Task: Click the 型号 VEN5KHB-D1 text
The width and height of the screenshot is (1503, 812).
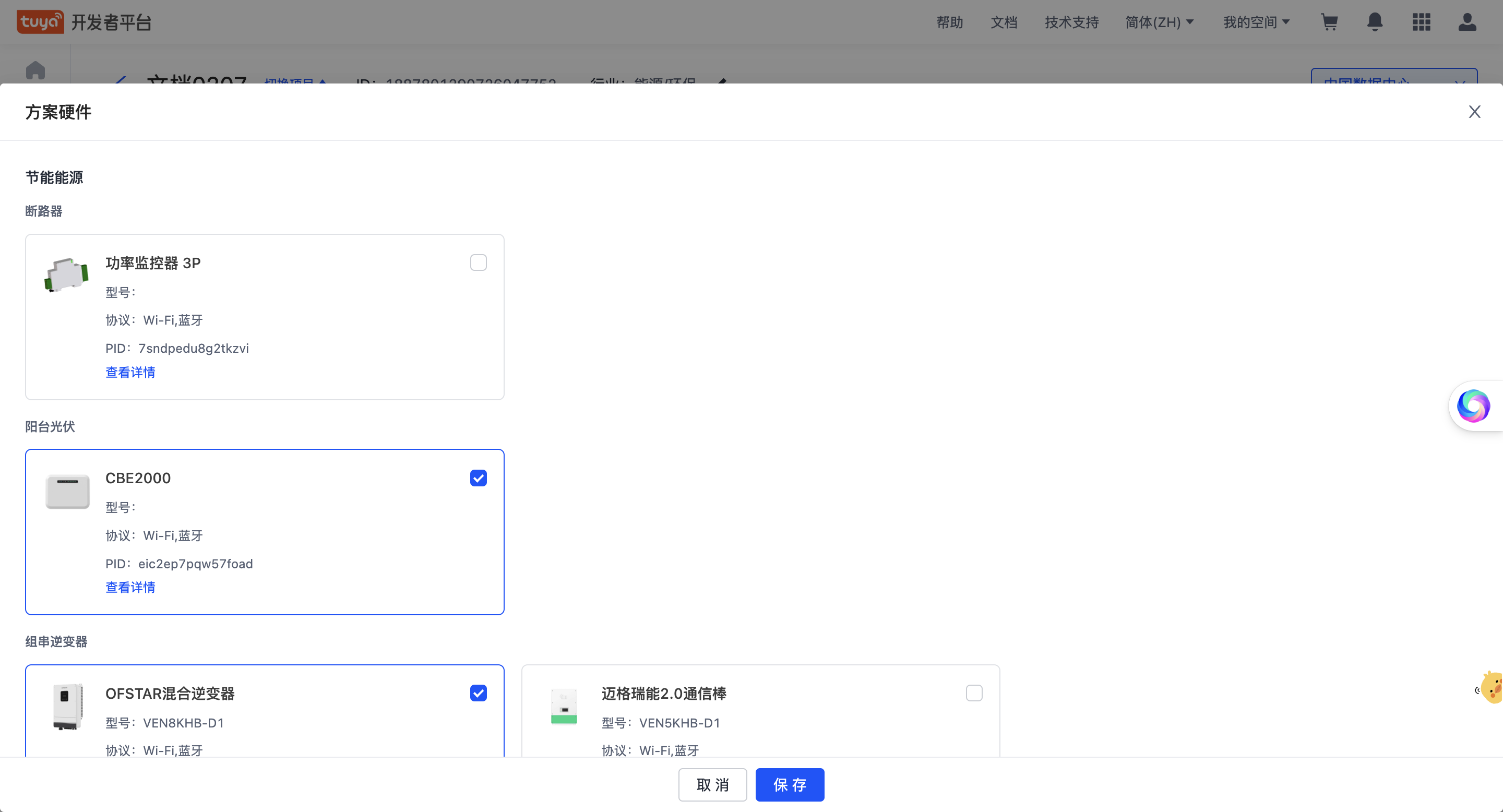Action: click(x=661, y=723)
